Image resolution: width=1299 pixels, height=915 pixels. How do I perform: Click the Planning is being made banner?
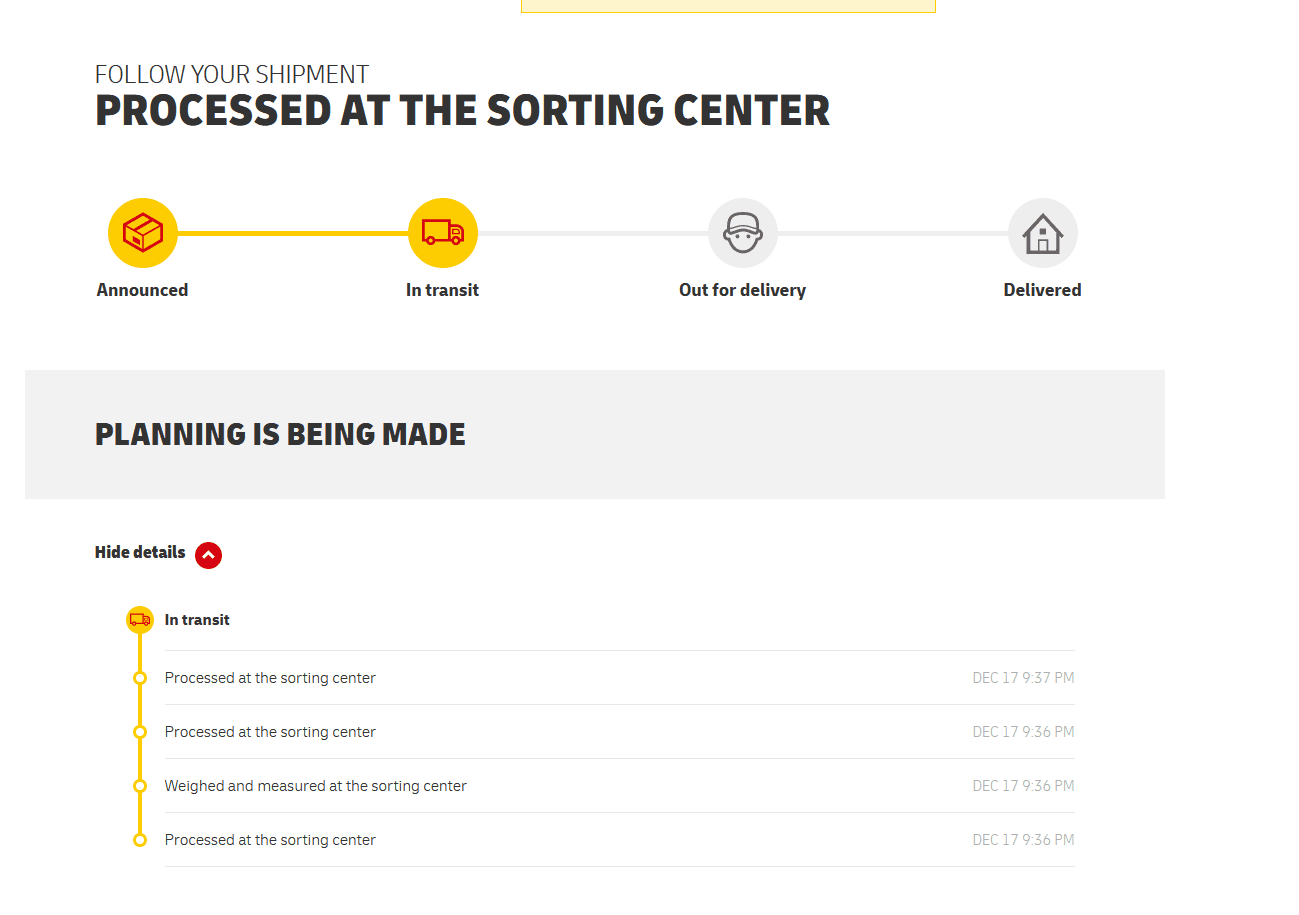(595, 434)
